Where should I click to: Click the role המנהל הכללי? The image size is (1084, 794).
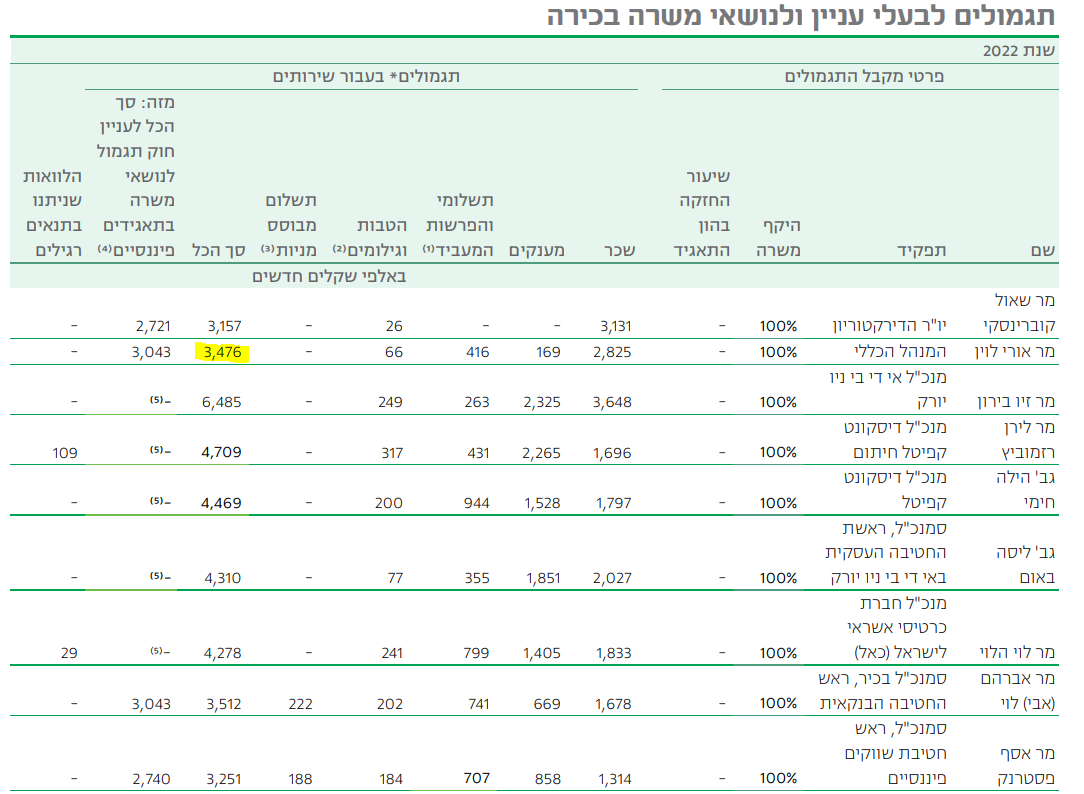(899, 352)
